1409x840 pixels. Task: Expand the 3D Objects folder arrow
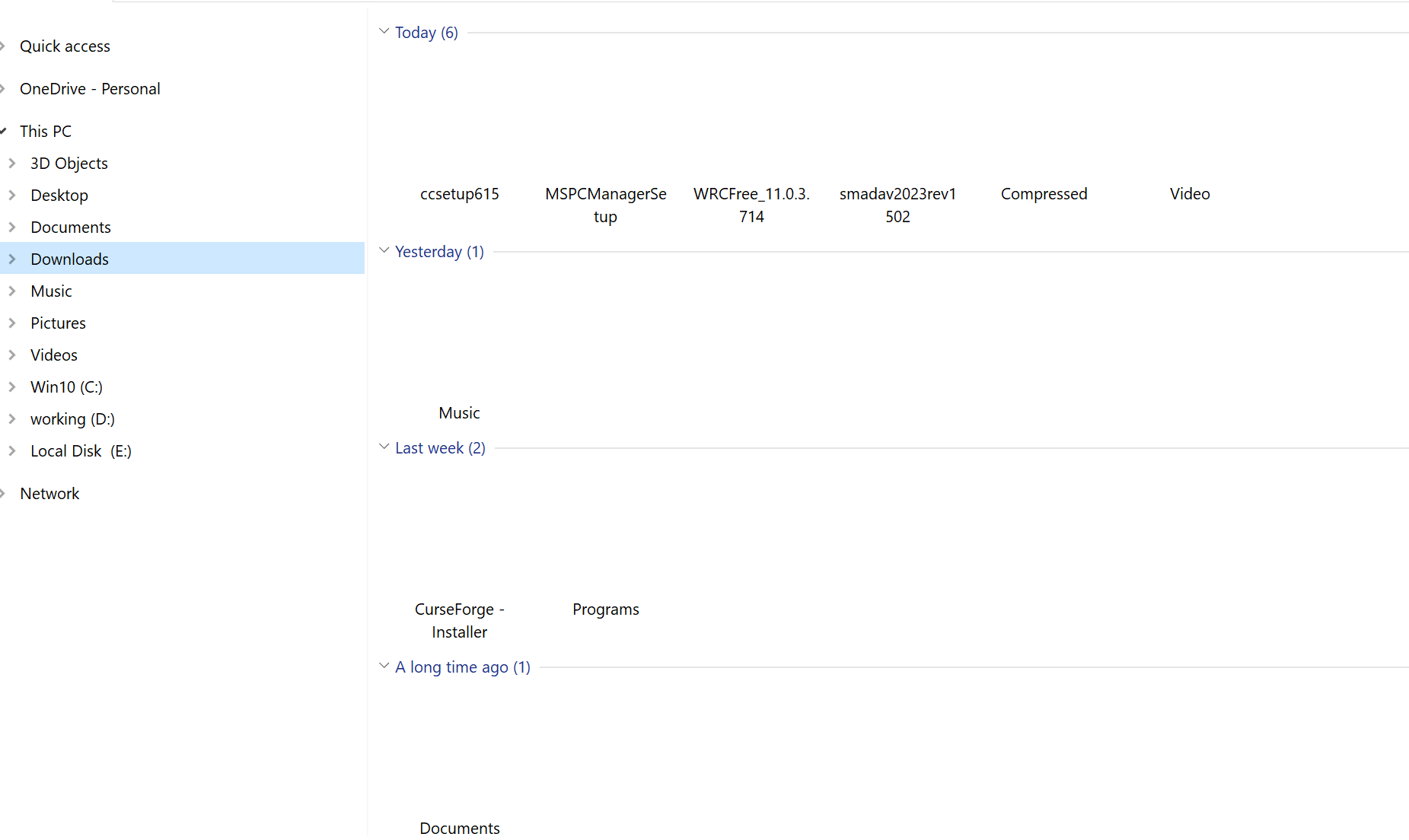[12, 164]
